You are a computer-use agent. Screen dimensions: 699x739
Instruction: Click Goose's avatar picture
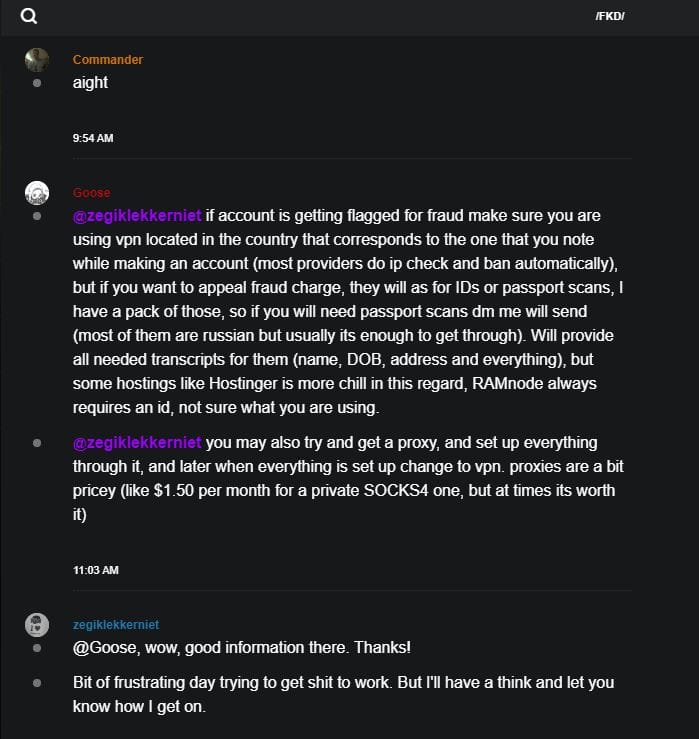click(37, 193)
